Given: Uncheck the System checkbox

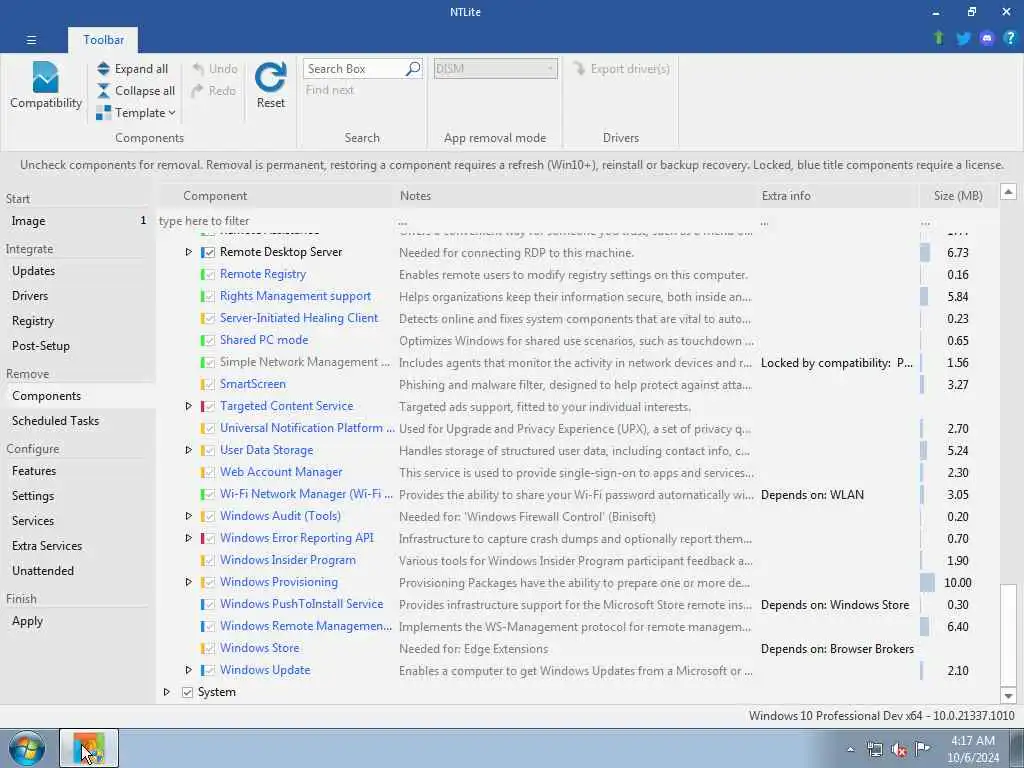Looking at the screenshot, I should point(187,692).
